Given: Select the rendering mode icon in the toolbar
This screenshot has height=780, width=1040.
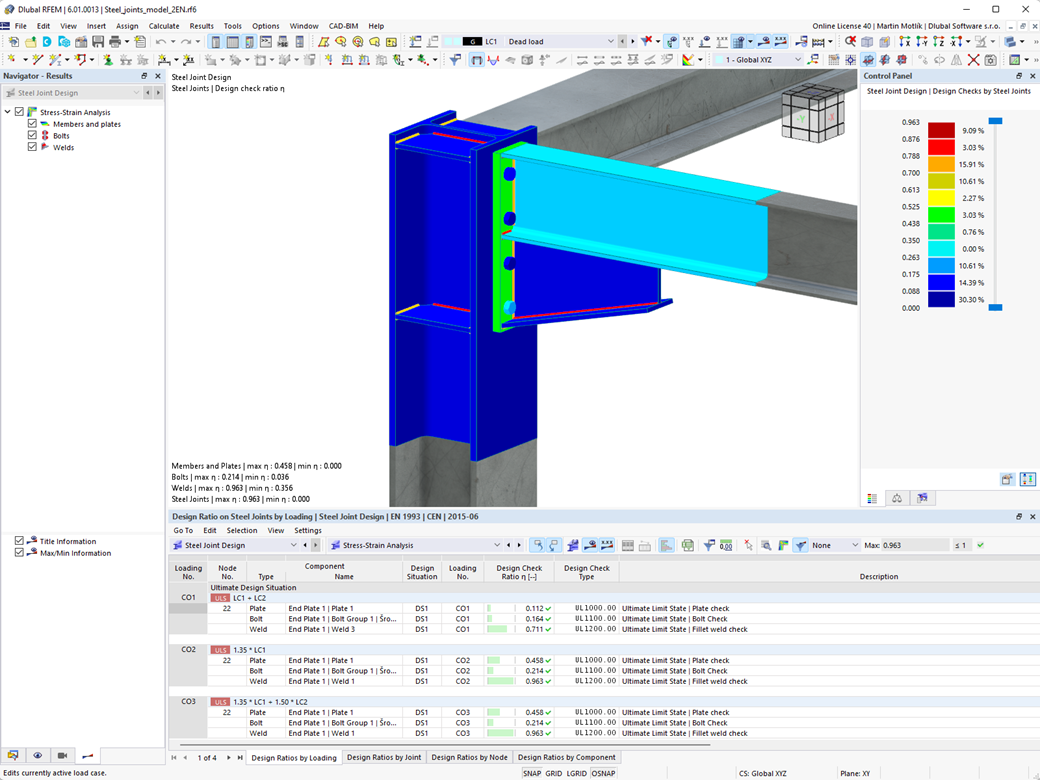Looking at the screenshot, I should pos(1009,43).
